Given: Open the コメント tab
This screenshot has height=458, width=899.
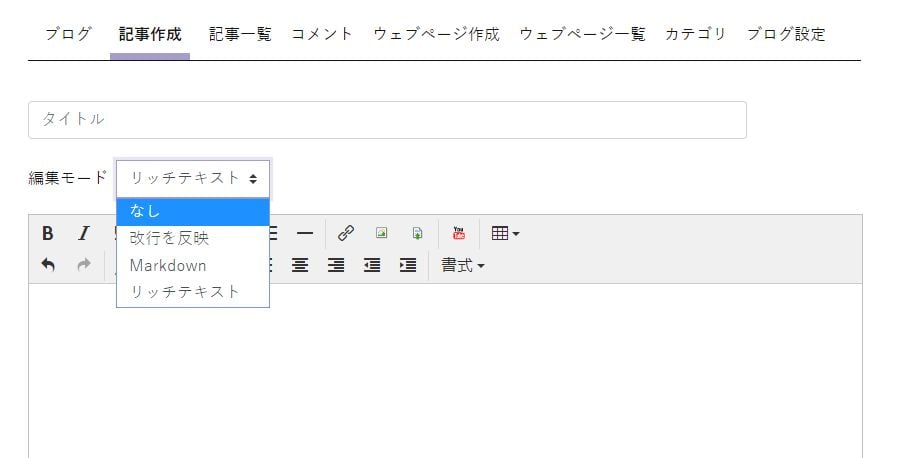Looking at the screenshot, I should [322, 34].
